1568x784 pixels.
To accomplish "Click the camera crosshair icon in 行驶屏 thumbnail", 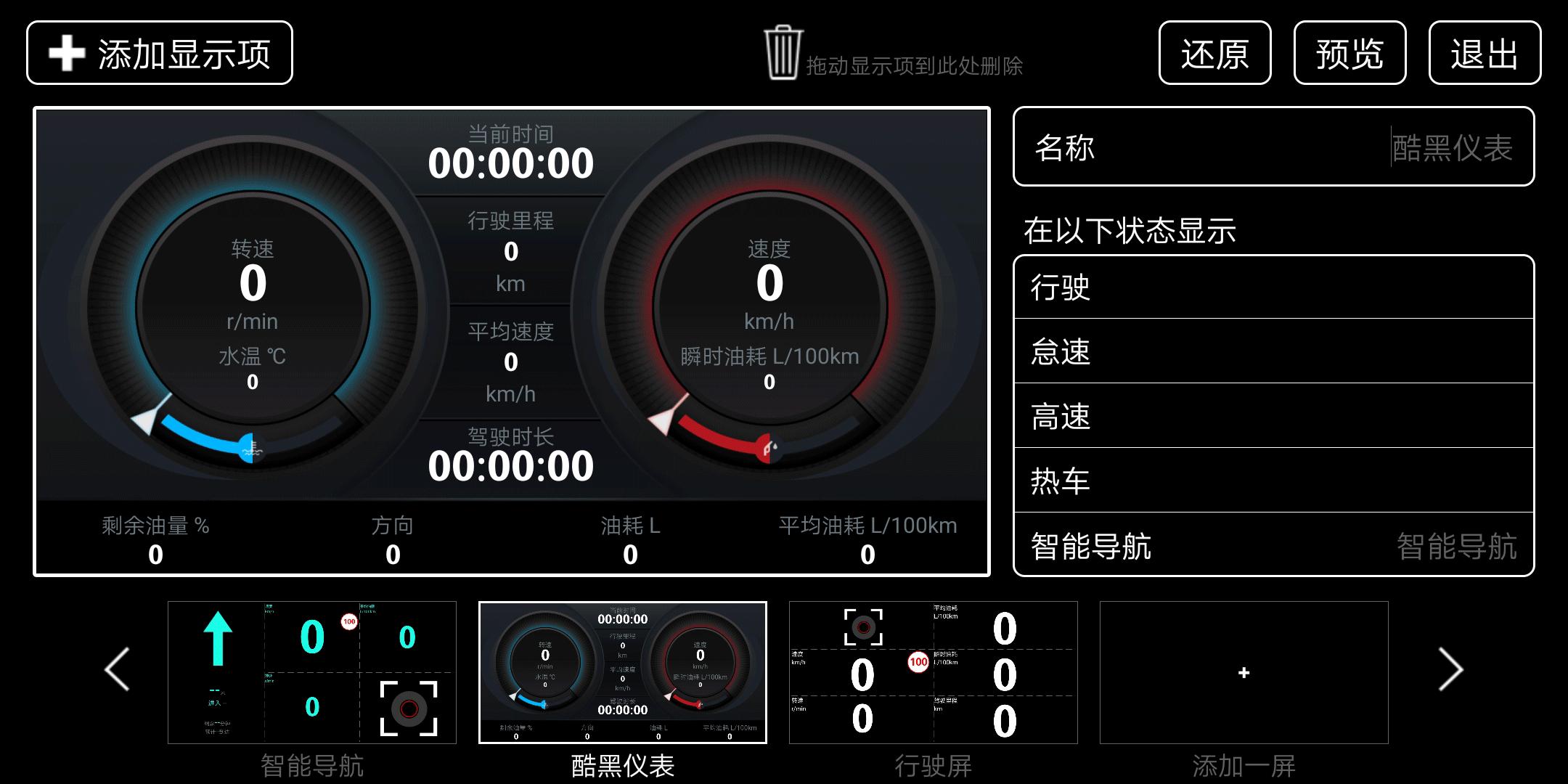I will 864,626.
